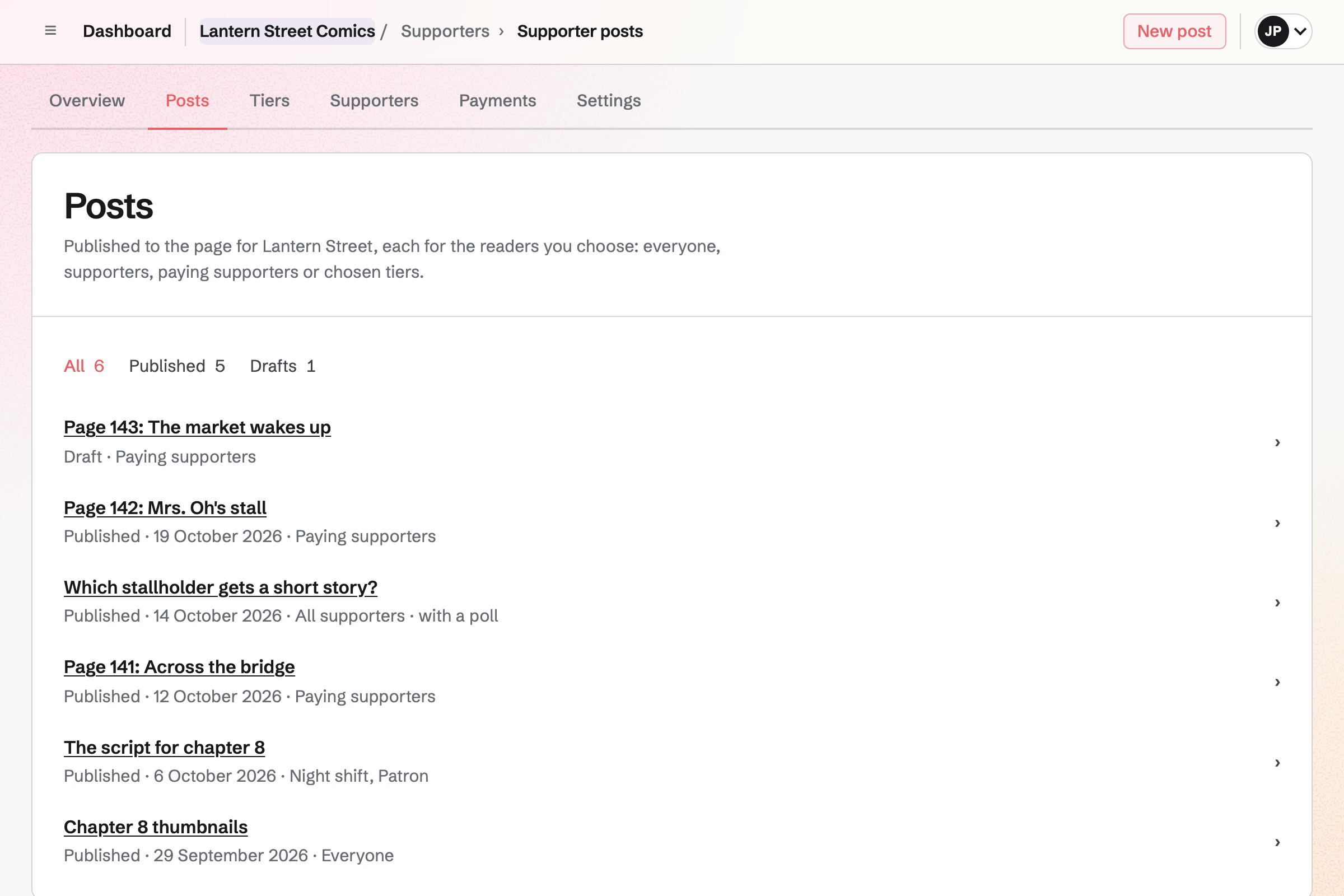1344x896 pixels.
Task: Open the hamburger menu icon
Action: coord(50,31)
